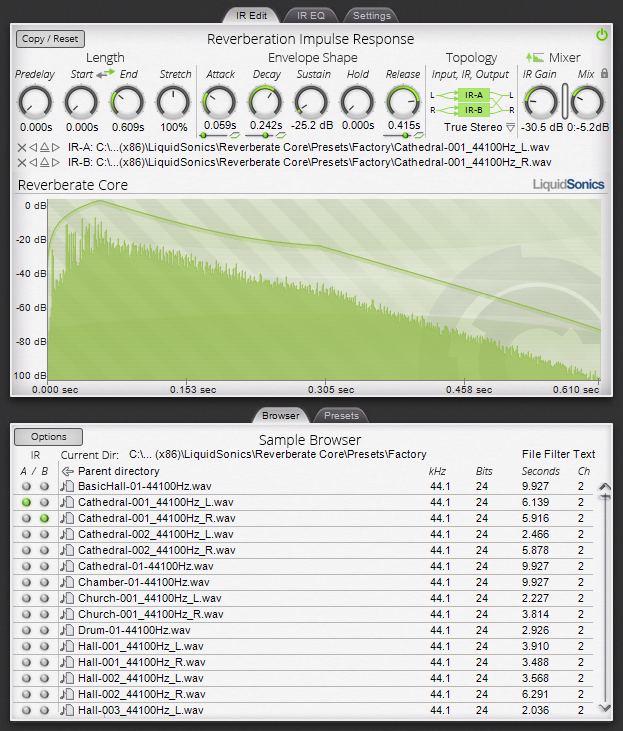Screen dimensions: 623x731
Task: Click the Sample Browser vertical scrollbar
Action: 605,597
